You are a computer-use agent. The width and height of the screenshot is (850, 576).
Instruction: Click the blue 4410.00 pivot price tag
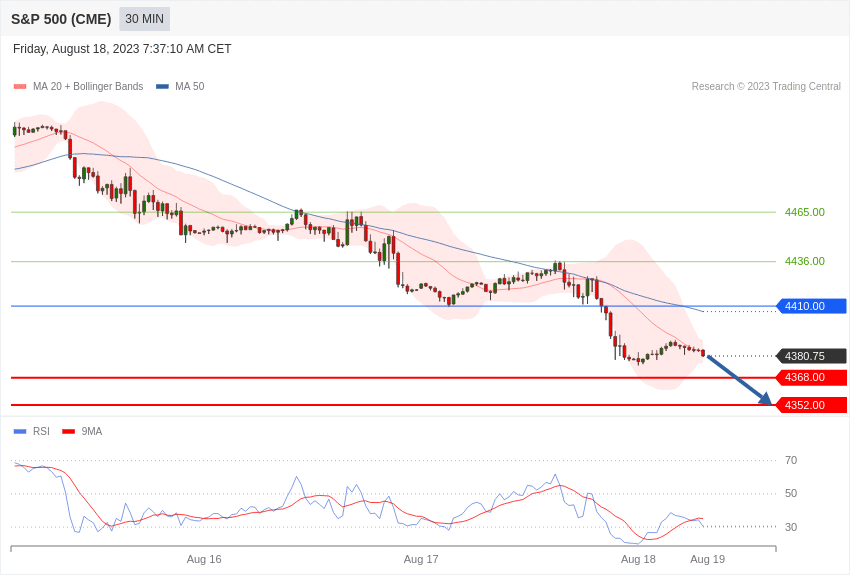(812, 306)
